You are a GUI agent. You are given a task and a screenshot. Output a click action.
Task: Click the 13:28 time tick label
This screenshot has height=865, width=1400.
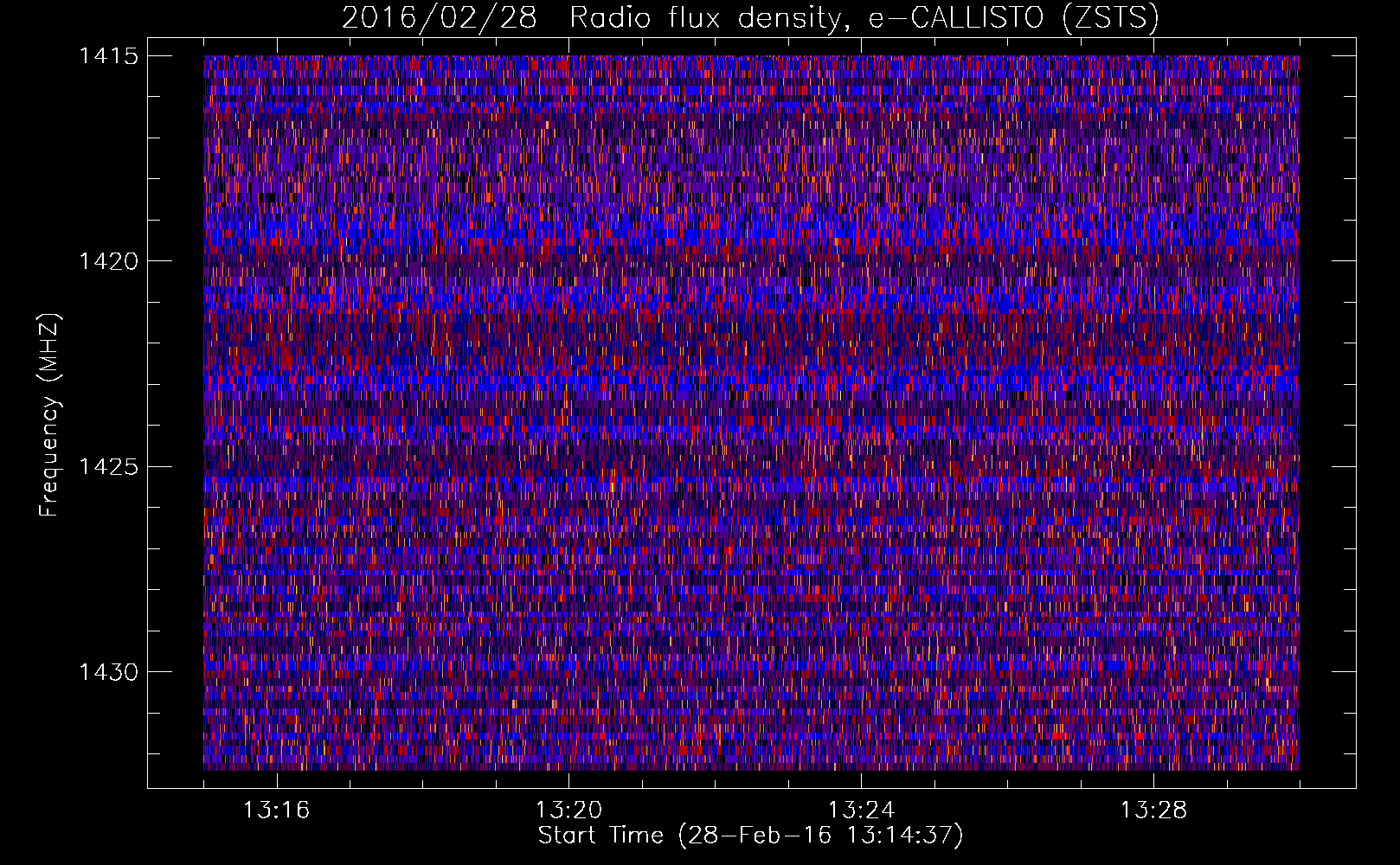pos(1153,811)
